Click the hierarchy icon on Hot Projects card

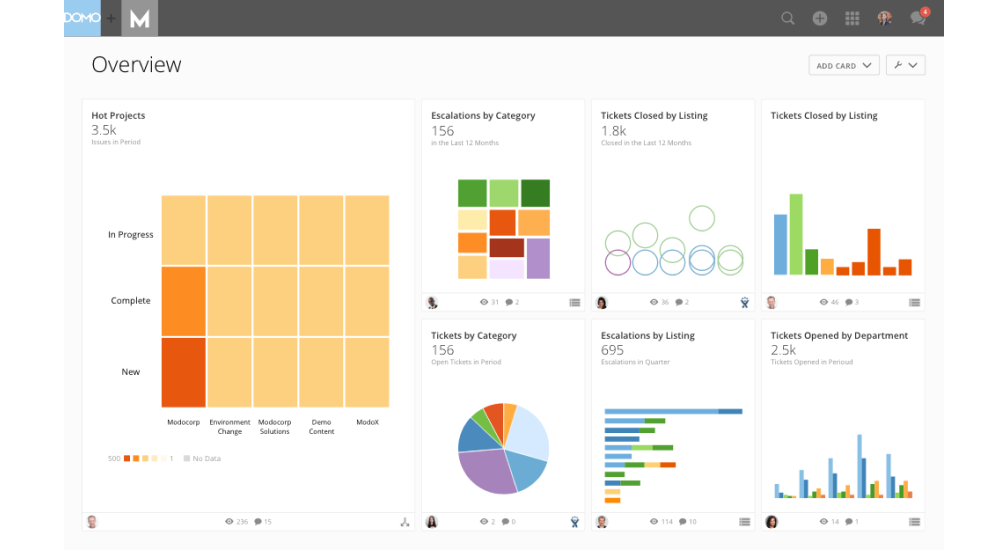(404, 521)
